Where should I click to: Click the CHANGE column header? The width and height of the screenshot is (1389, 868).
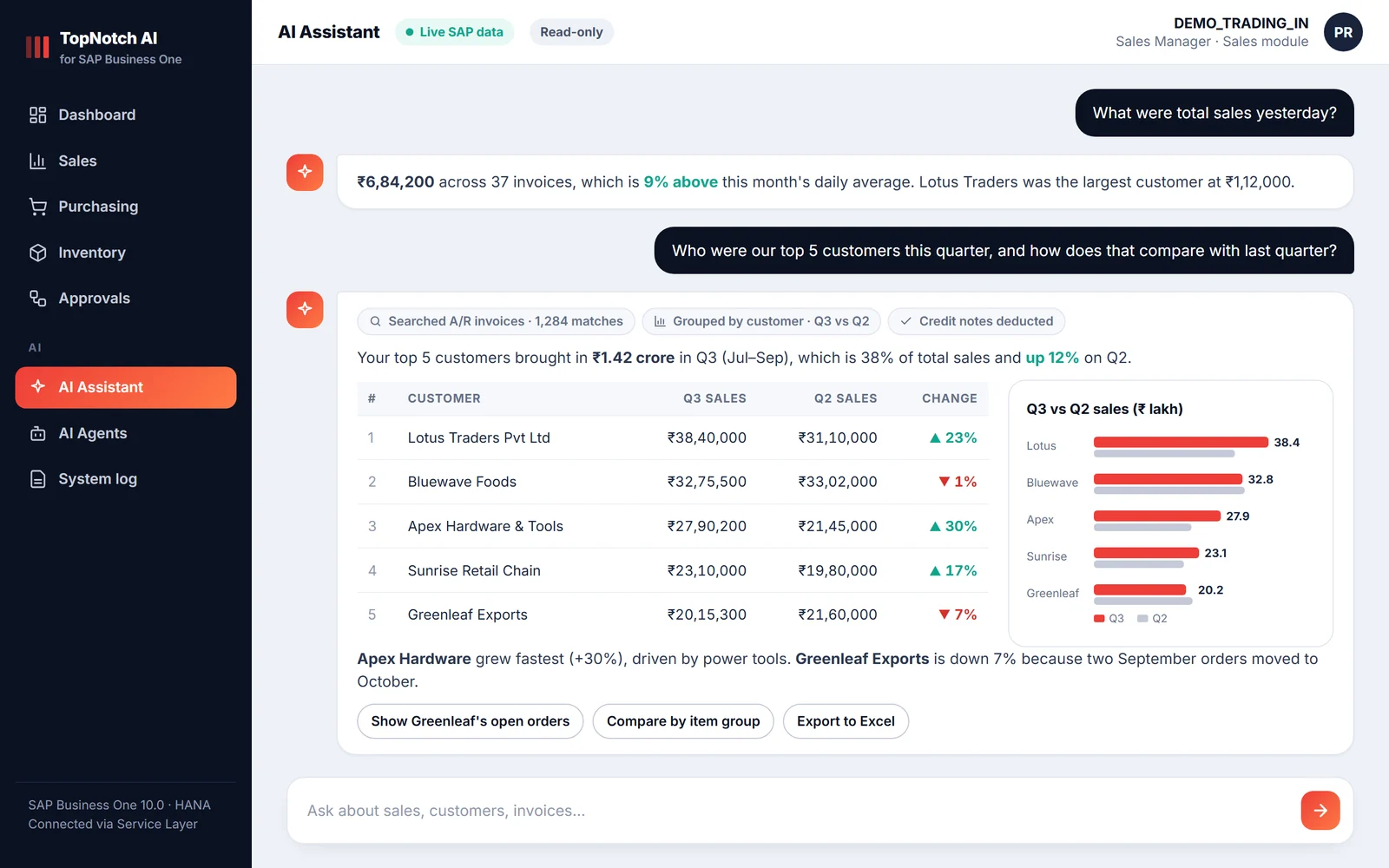[x=950, y=398]
